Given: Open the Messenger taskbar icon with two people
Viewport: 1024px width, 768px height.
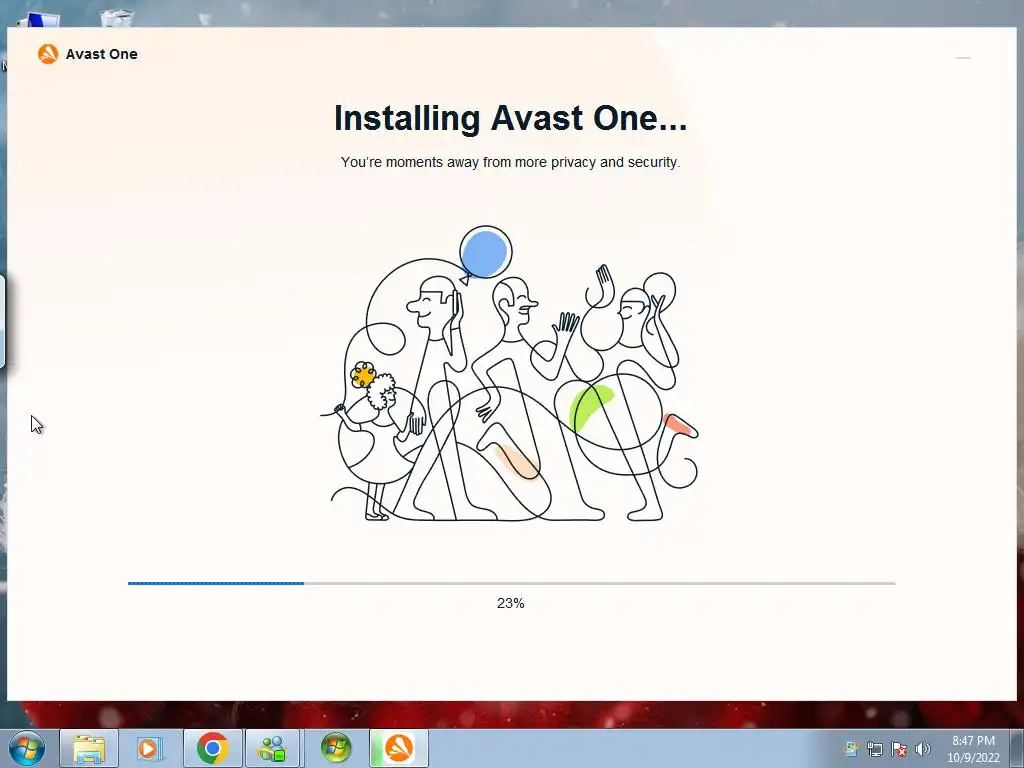Looking at the screenshot, I should point(273,748).
